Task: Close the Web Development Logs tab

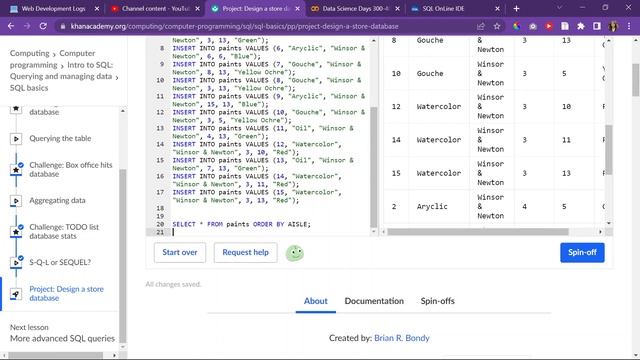Action: [97, 9]
